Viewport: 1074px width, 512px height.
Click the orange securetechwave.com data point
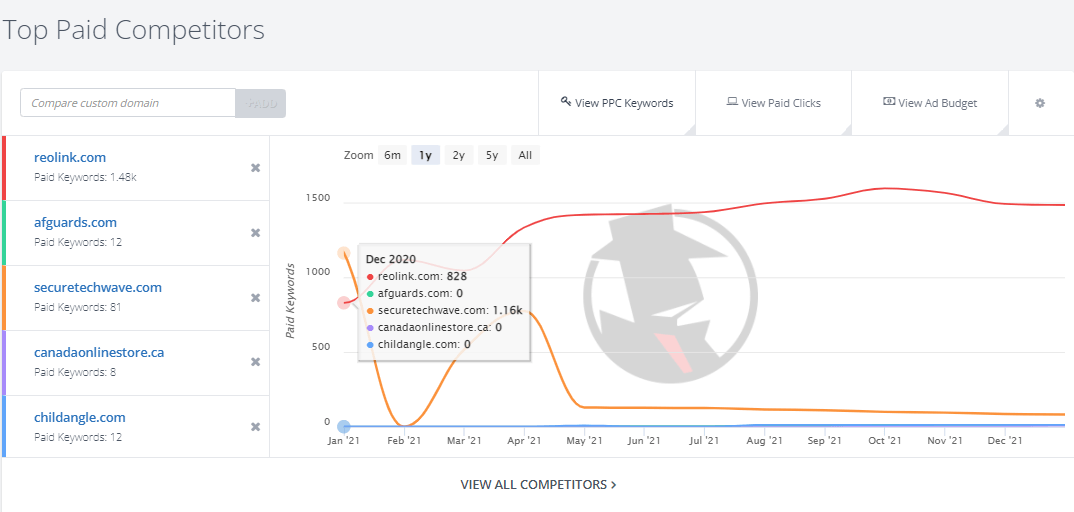(x=344, y=253)
